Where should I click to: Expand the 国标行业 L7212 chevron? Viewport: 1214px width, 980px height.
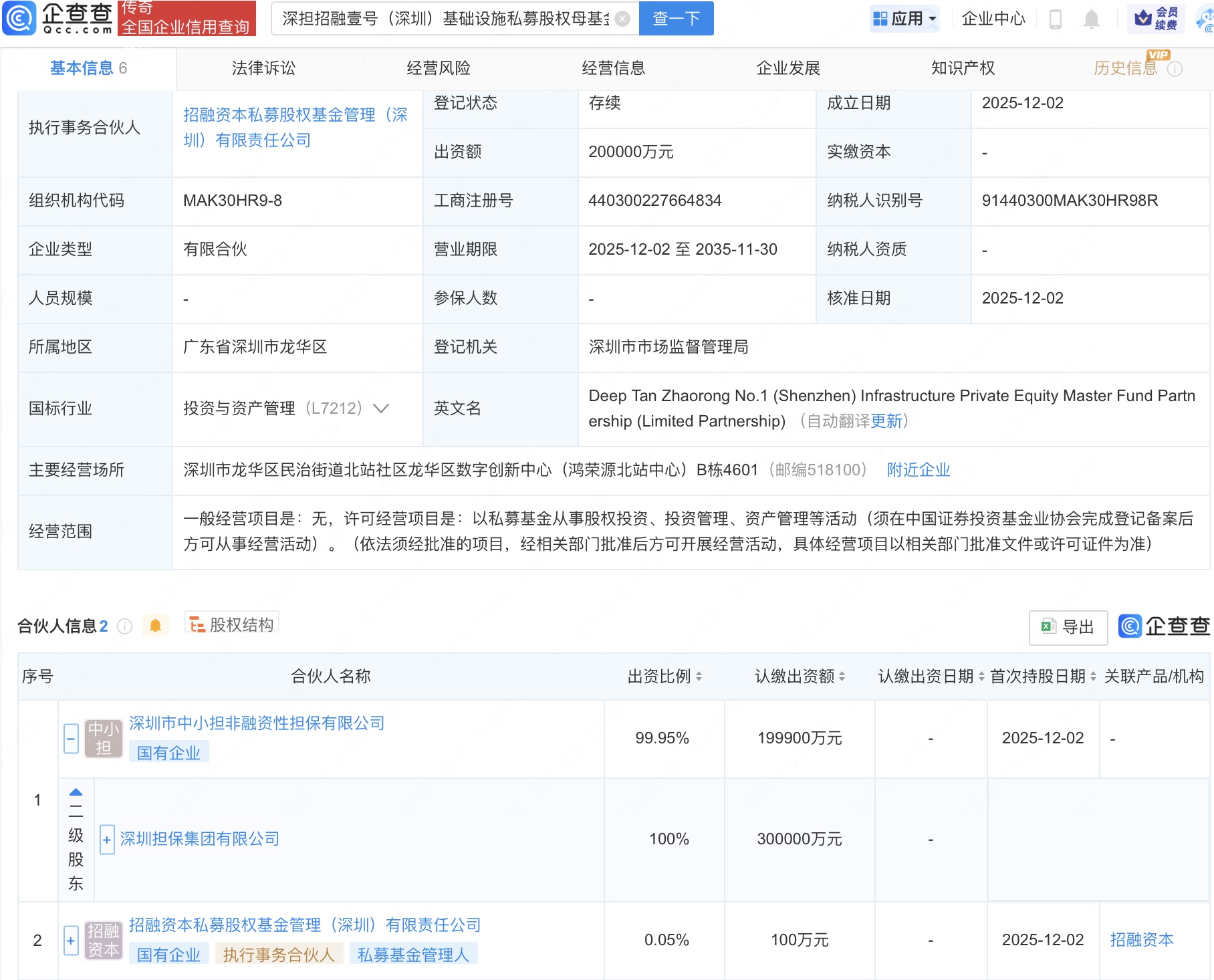click(380, 408)
